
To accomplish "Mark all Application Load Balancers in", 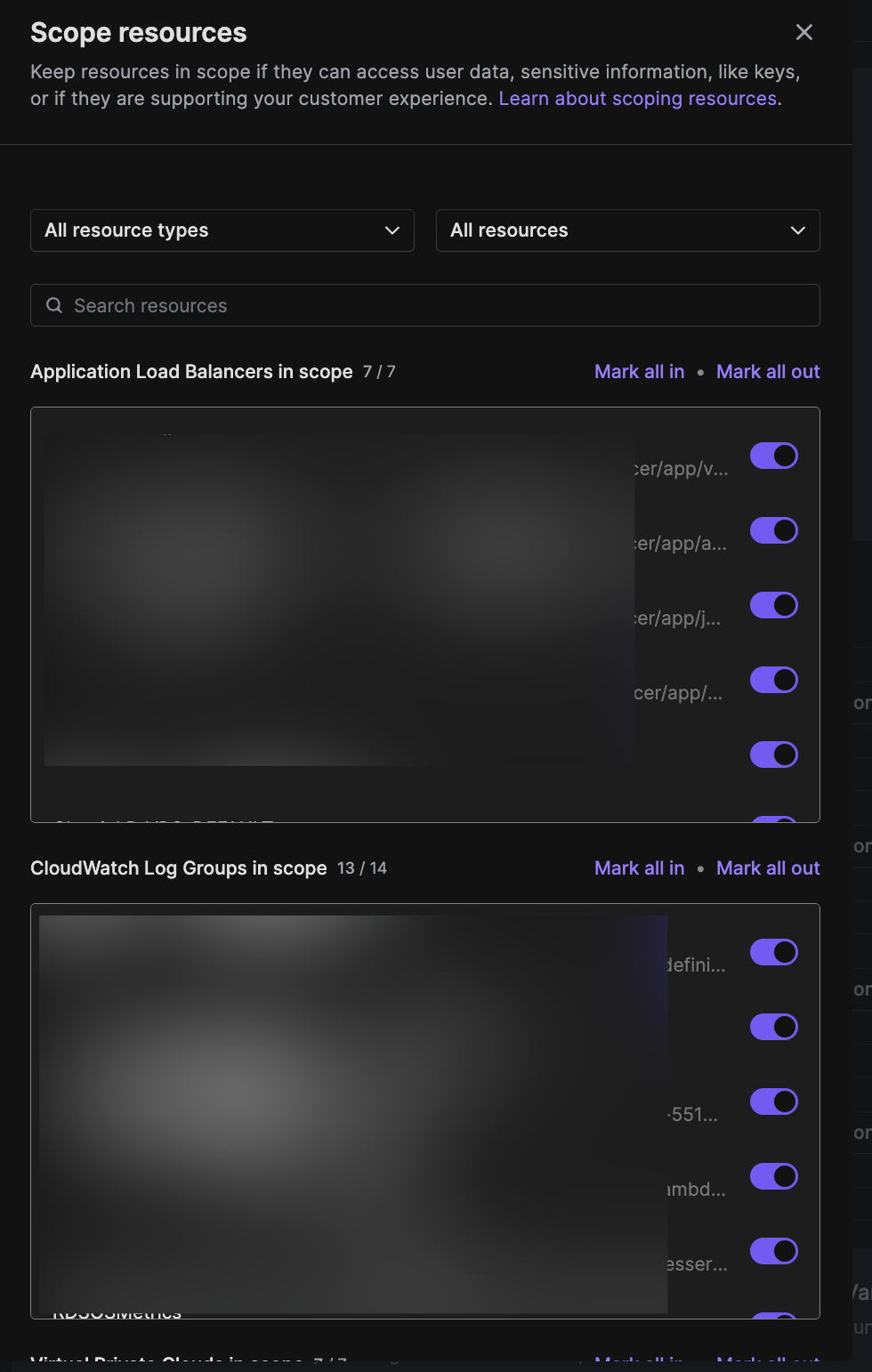I will tap(640, 372).
